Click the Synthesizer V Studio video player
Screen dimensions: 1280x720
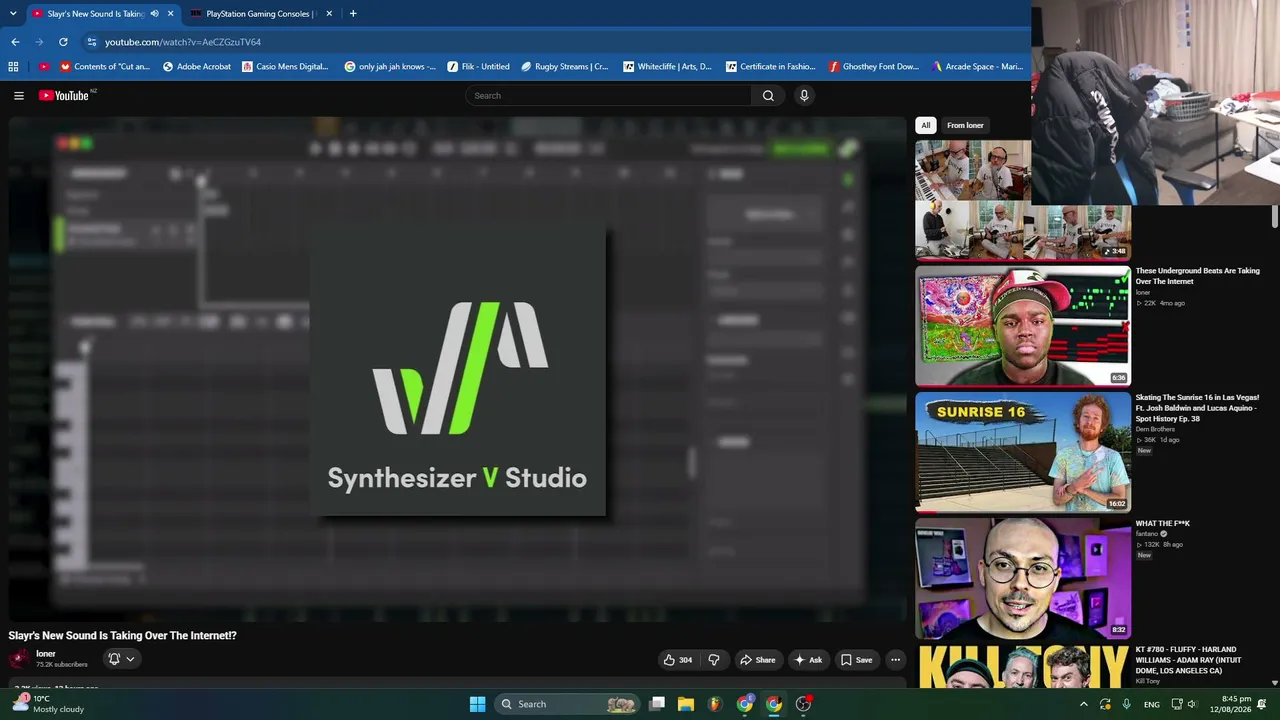[x=457, y=368]
